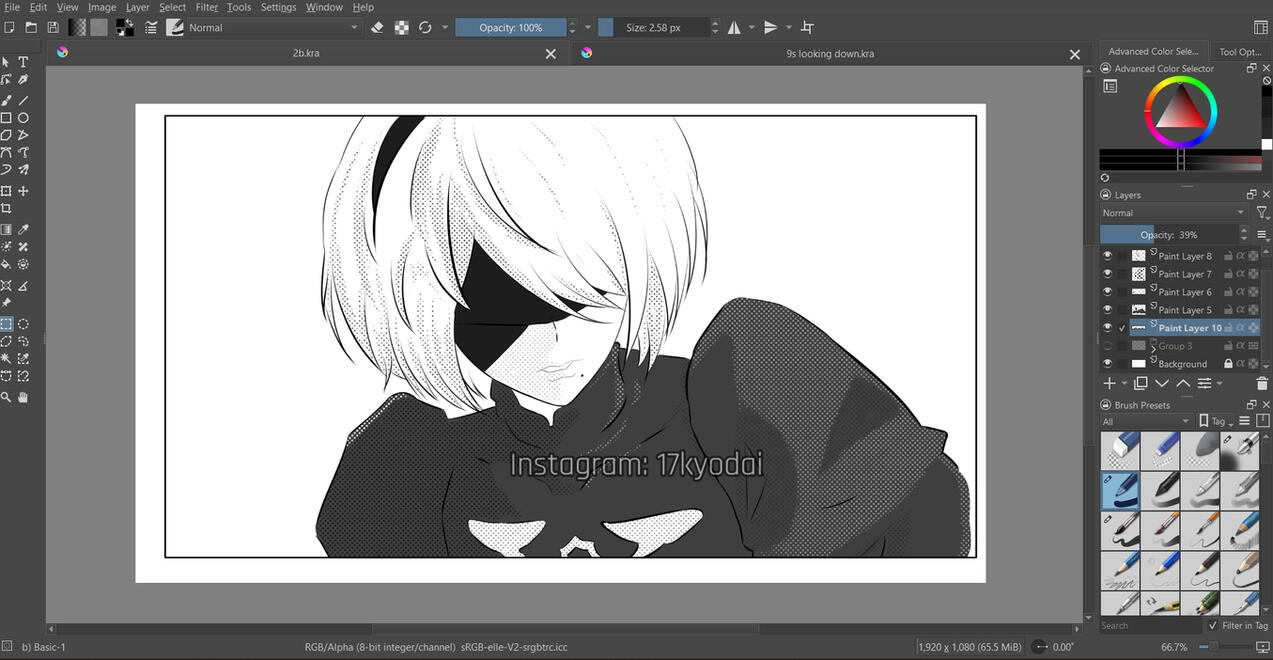The height and width of the screenshot is (660, 1273).
Task: Create a new document from toolbar
Action: pos(8,28)
